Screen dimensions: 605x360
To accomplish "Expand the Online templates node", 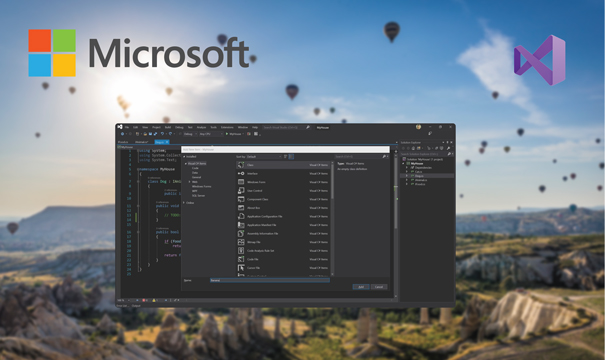I will click(x=184, y=203).
